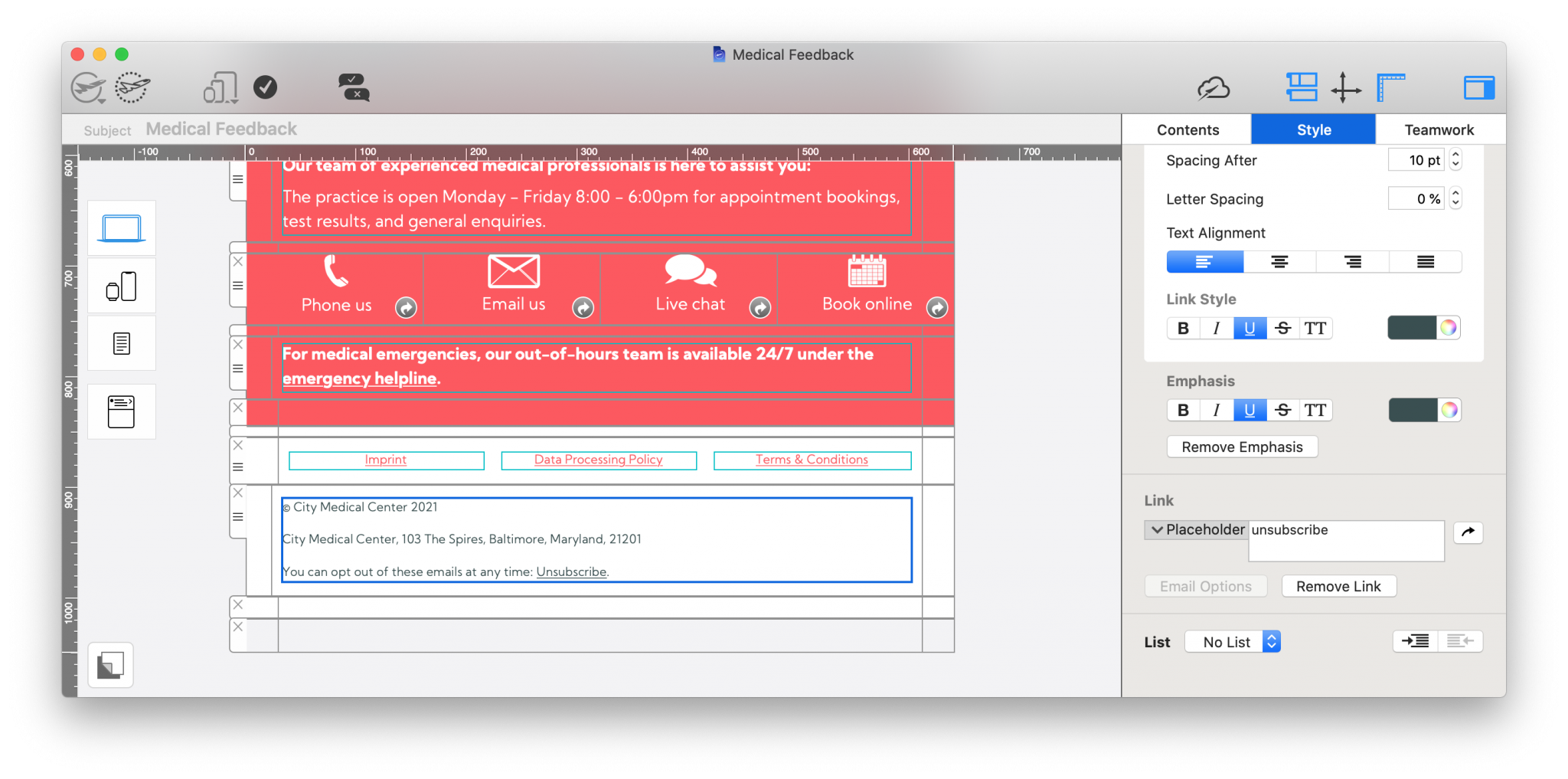1568x779 pixels.
Task: Click decrease indent list icon
Action: pyautogui.click(x=1460, y=641)
